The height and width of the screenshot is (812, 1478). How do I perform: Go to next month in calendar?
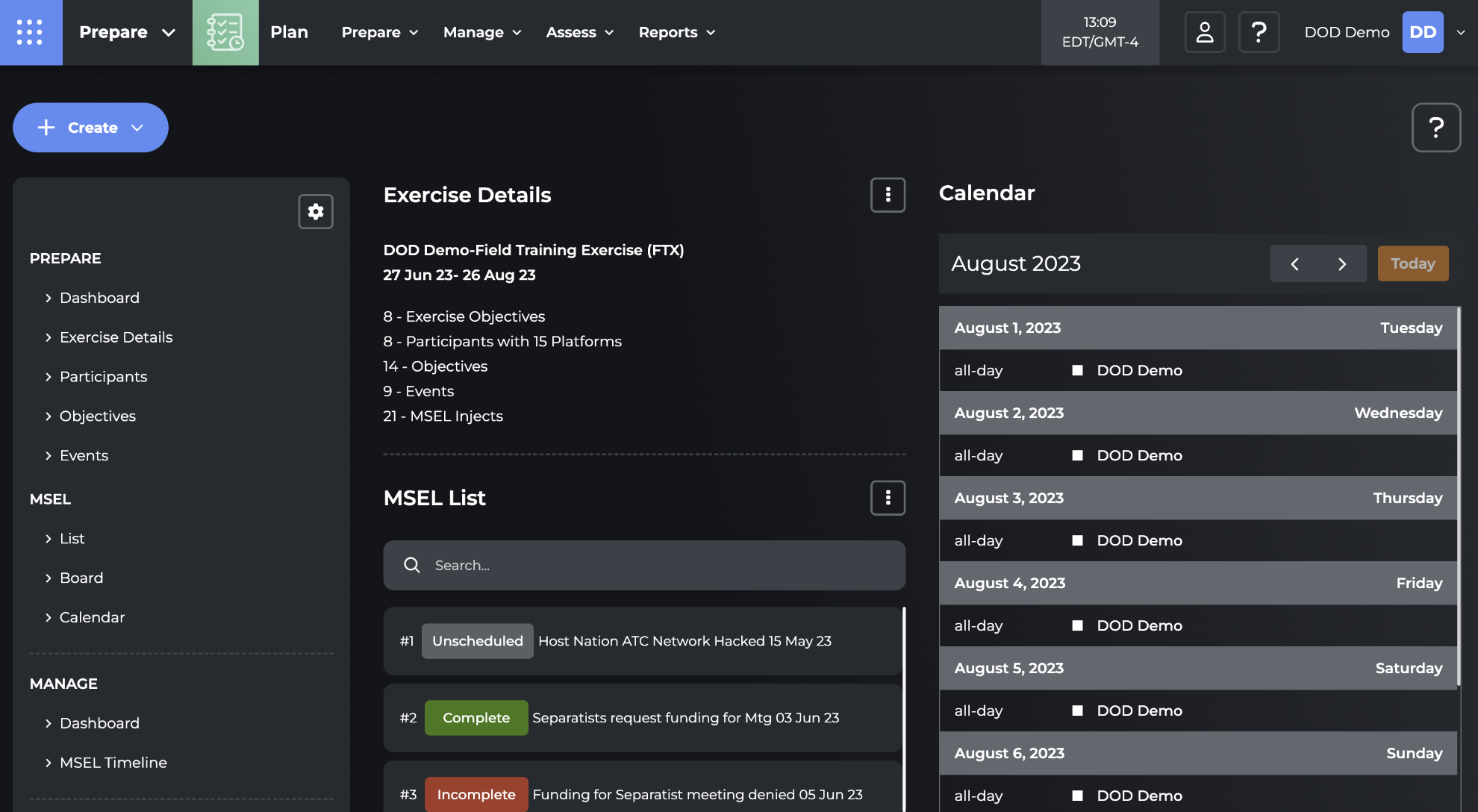pyautogui.click(x=1342, y=263)
